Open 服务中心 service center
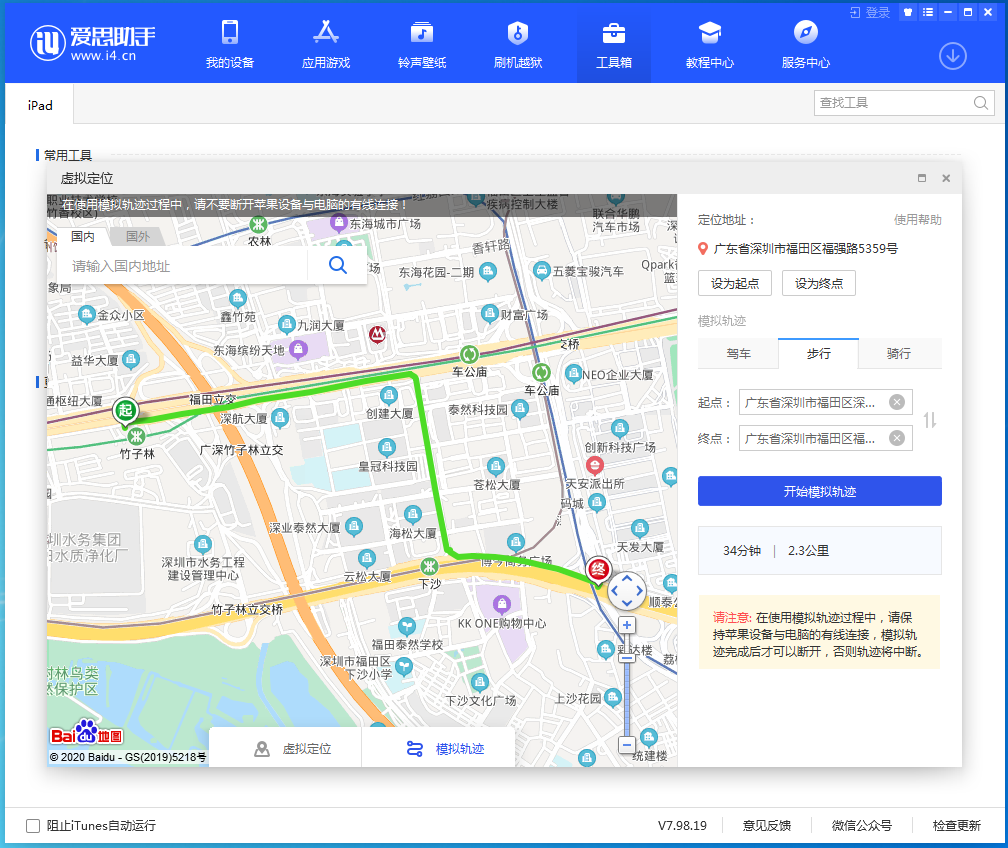 point(806,44)
